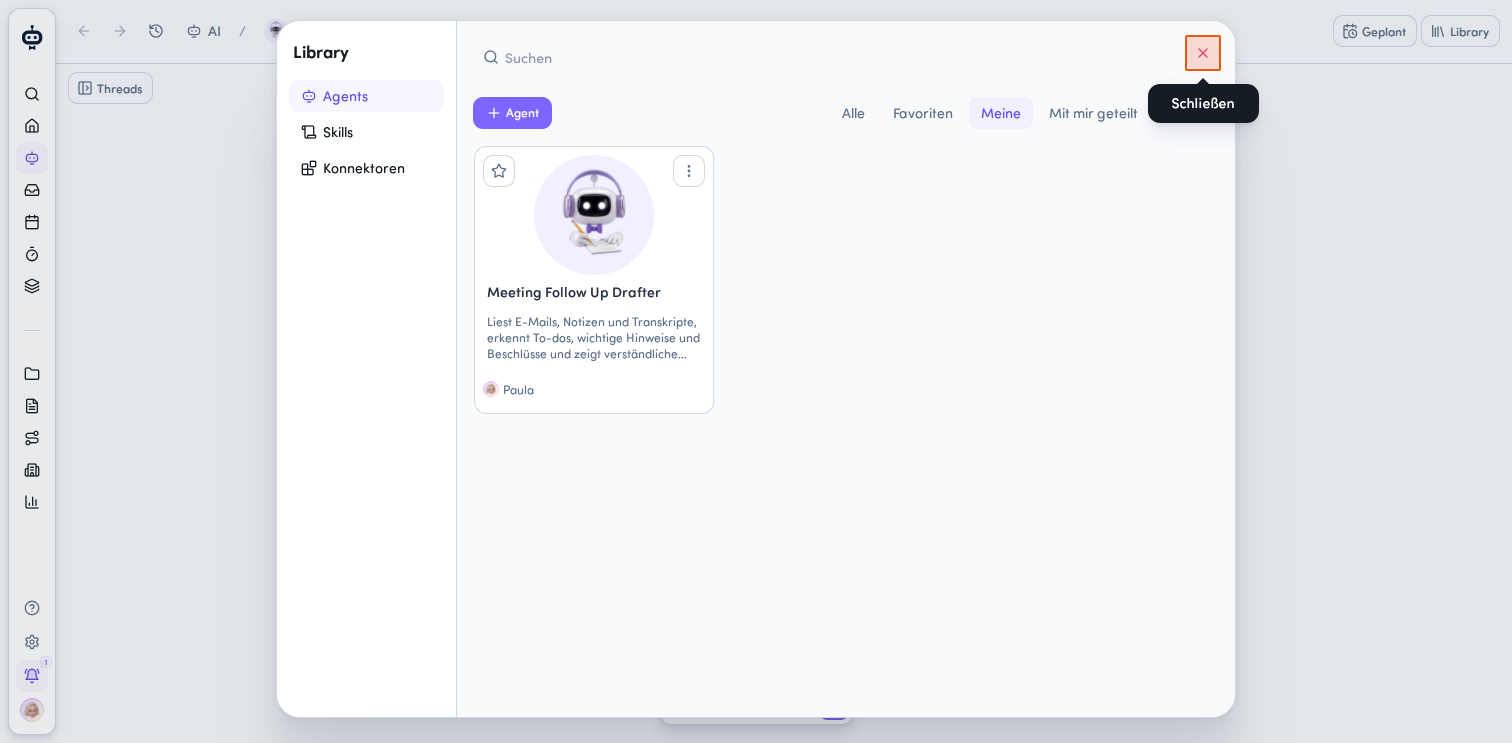Screen dimensions: 1512x743
Task: Click the agent description starting Liest E-Mails
Action: tap(594, 338)
